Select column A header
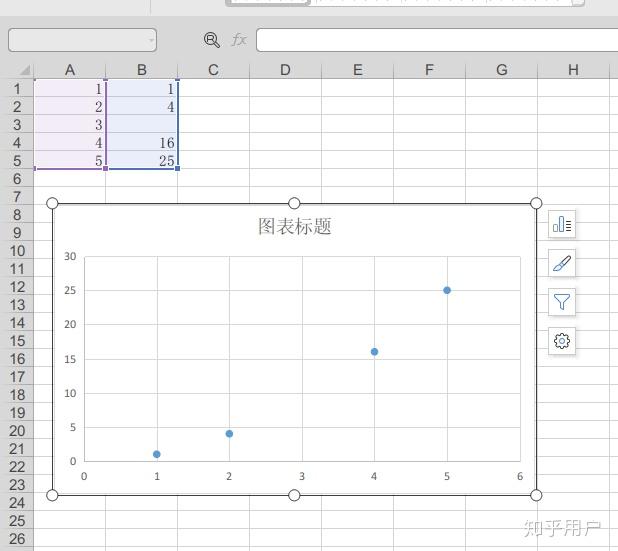Image resolution: width=618 pixels, height=551 pixels. coord(70,70)
